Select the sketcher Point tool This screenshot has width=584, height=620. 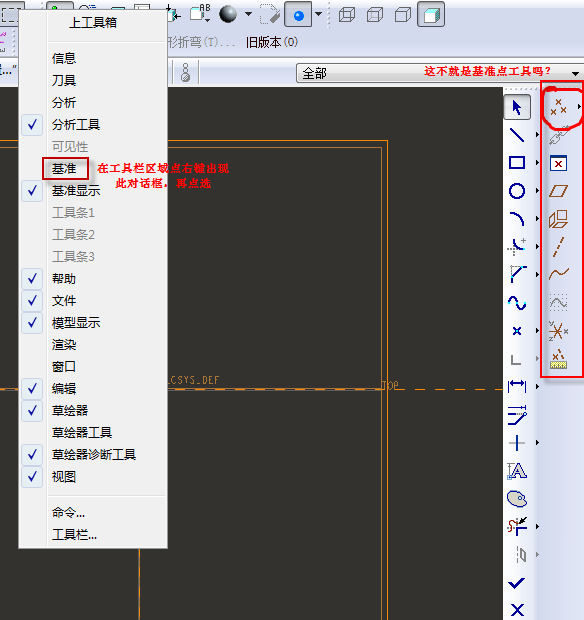tap(517, 331)
